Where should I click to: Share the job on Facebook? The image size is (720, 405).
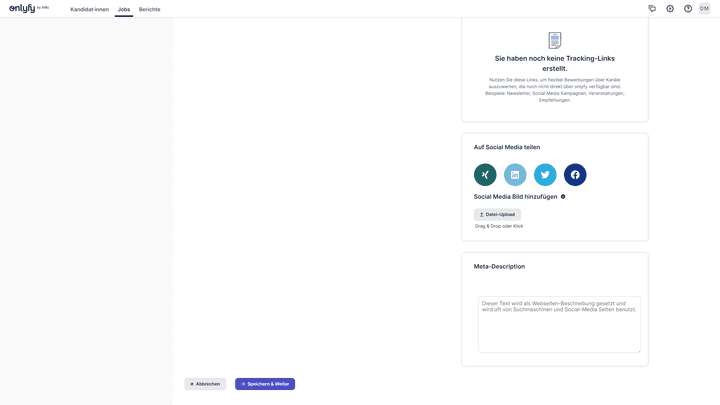(x=575, y=175)
